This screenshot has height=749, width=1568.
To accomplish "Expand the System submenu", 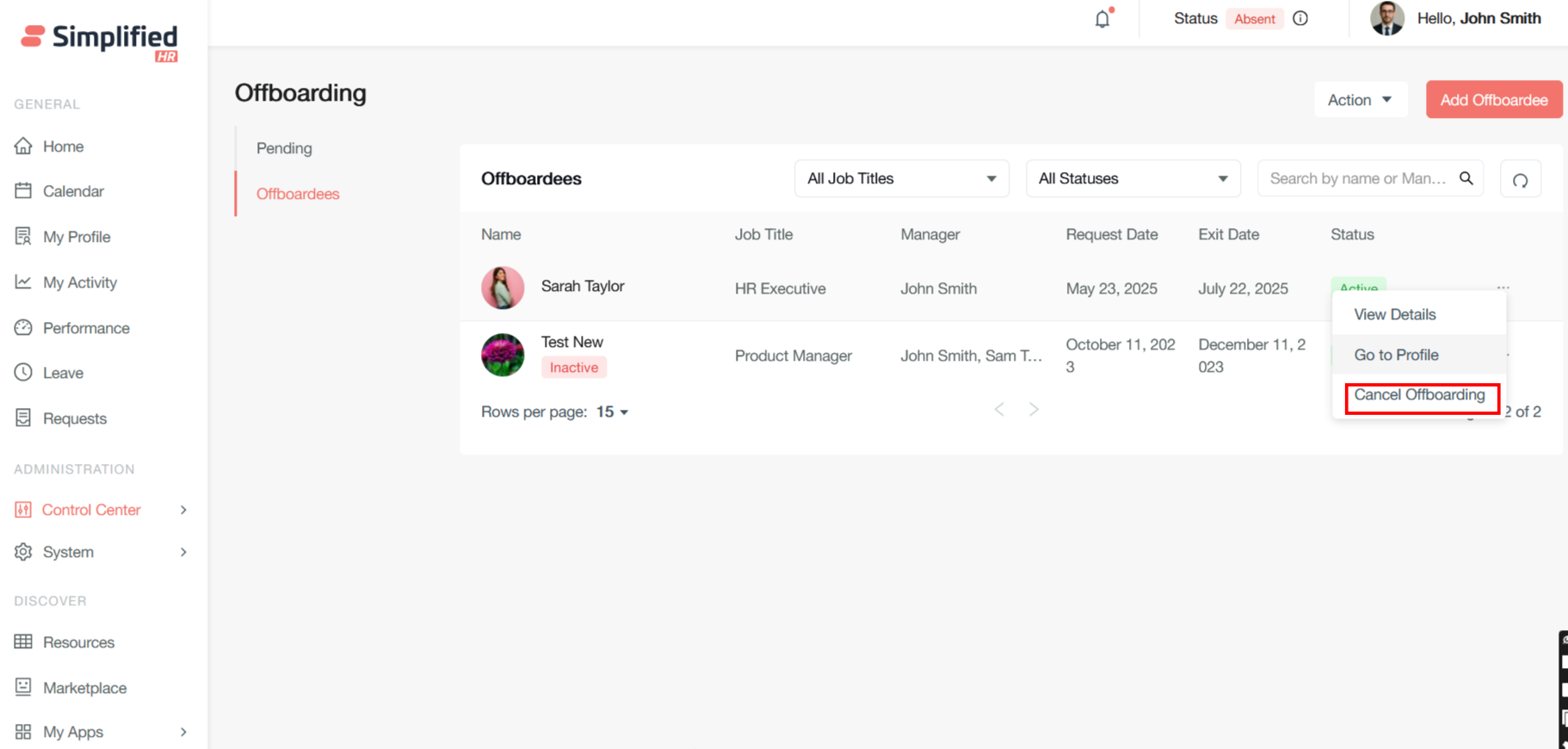I will 182,552.
